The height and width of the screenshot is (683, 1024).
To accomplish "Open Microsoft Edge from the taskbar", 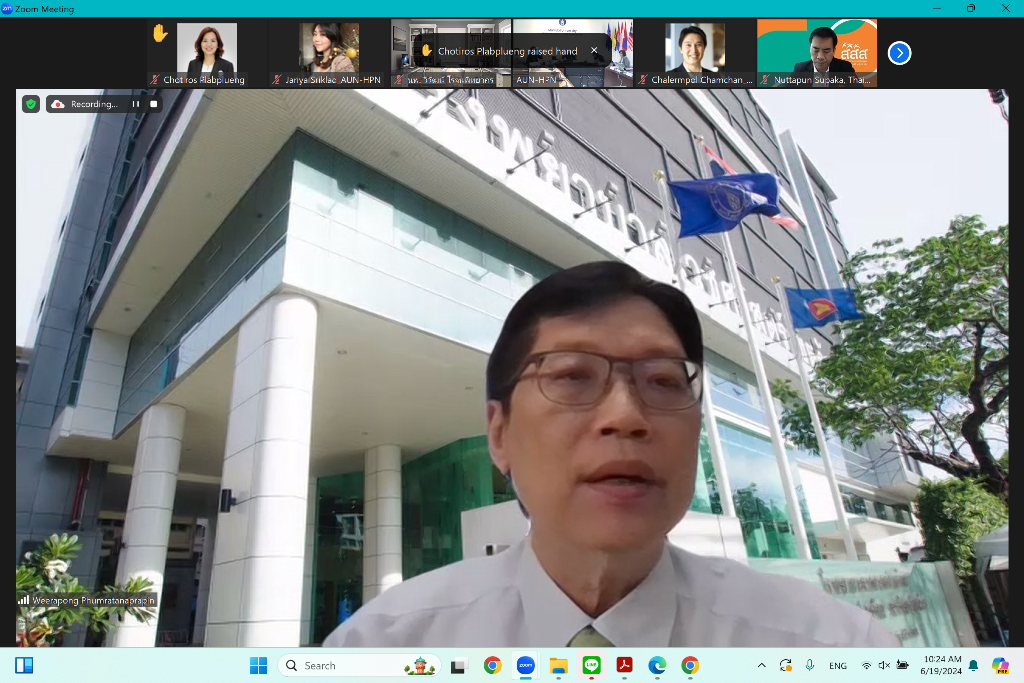I will pyautogui.click(x=657, y=666).
